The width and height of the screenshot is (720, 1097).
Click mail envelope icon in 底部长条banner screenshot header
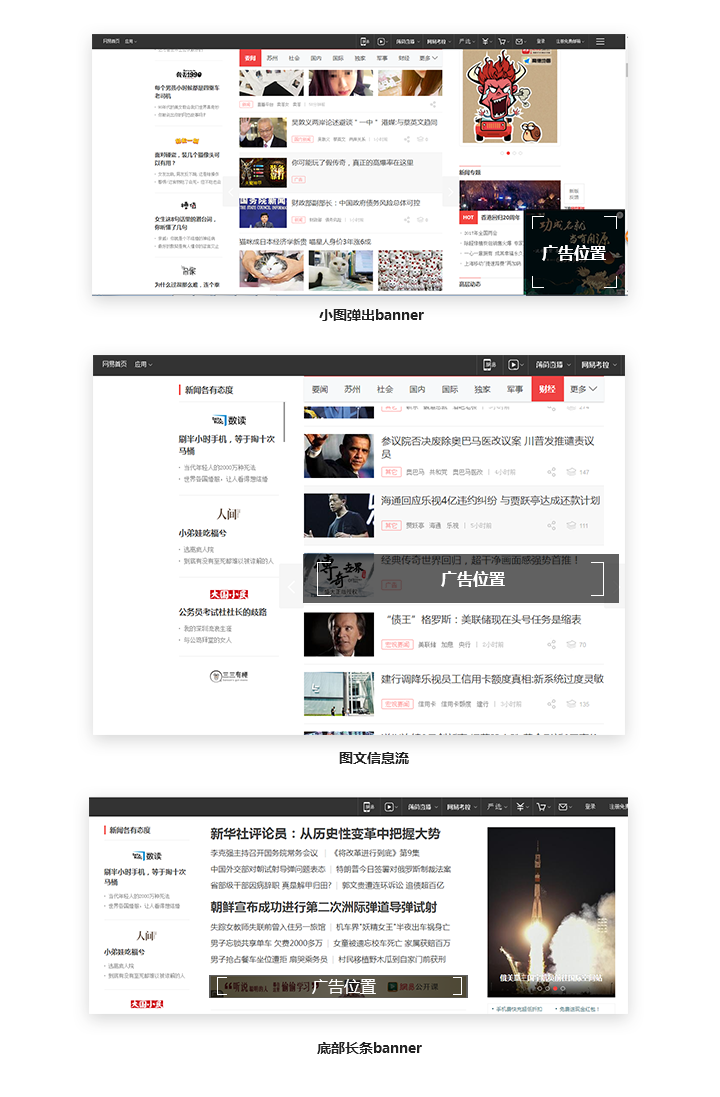pyautogui.click(x=562, y=807)
